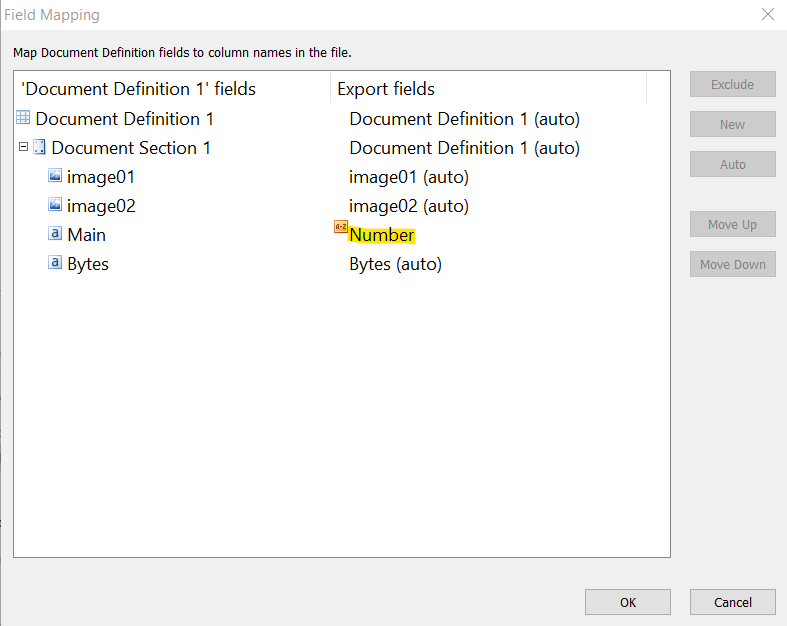
Task: Select the image02 picture field icon
Action: tap(55, 204)
